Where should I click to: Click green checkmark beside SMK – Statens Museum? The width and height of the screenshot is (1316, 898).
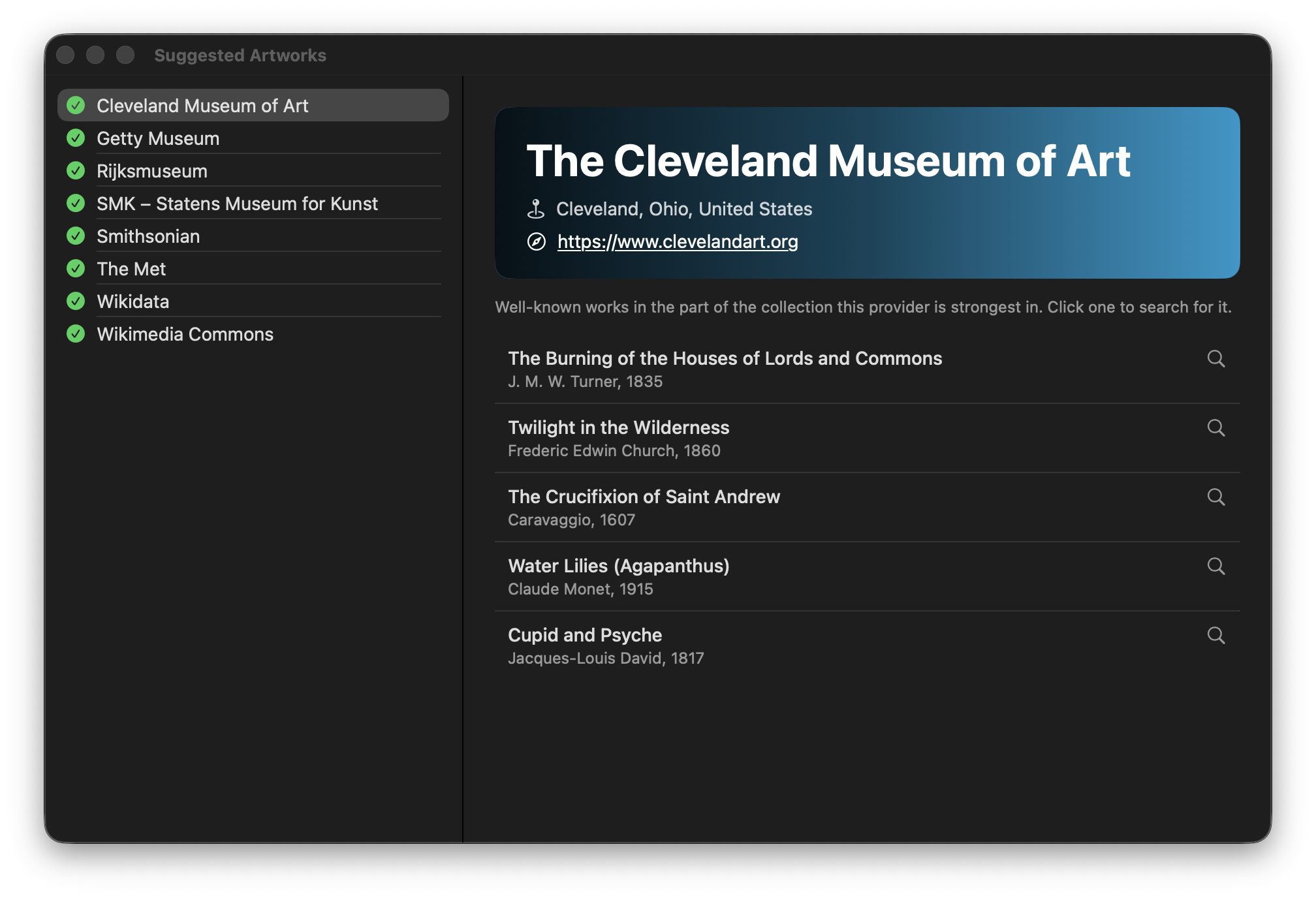pos(76,203)
